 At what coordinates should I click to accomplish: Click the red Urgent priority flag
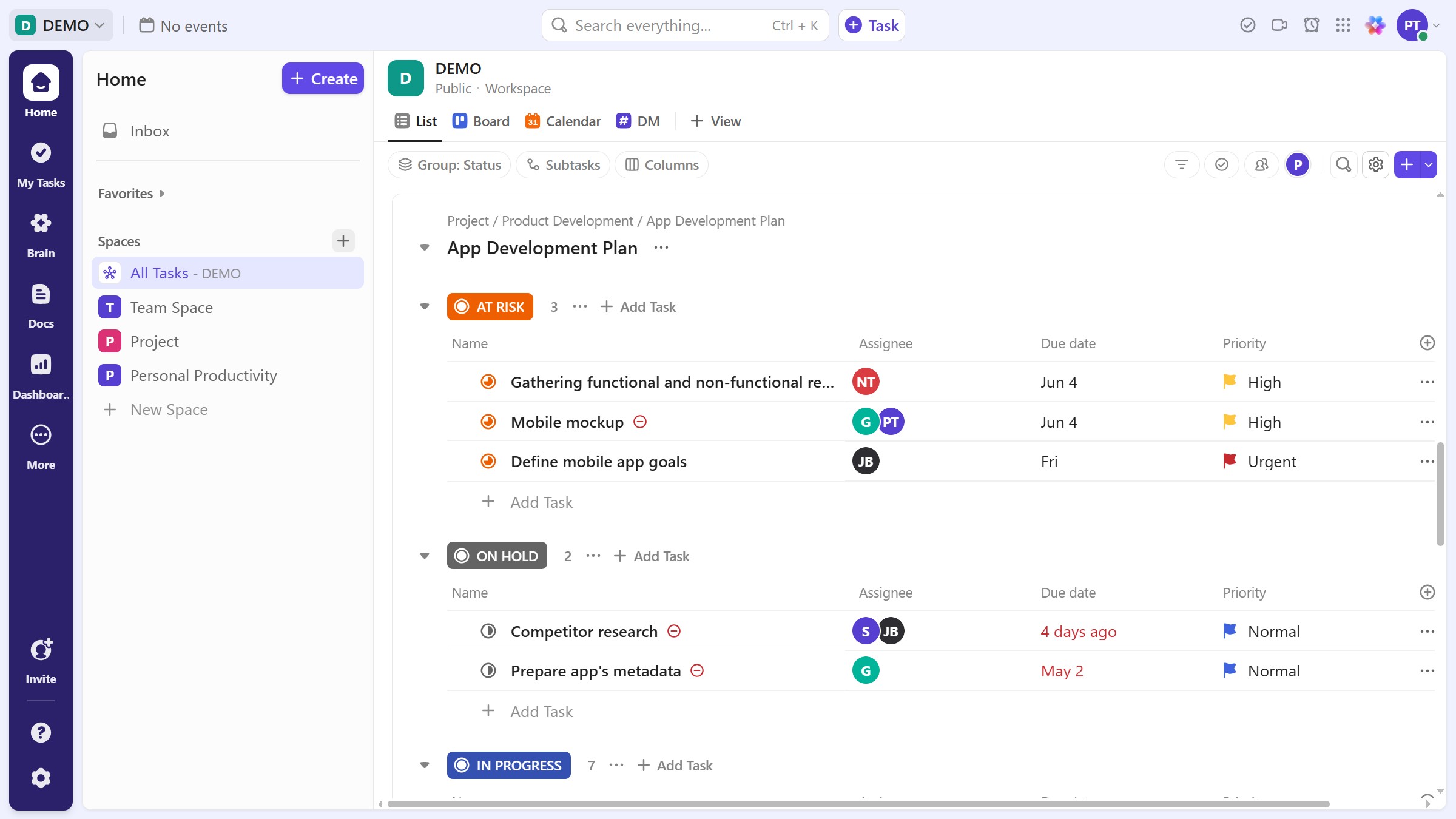1230,461
